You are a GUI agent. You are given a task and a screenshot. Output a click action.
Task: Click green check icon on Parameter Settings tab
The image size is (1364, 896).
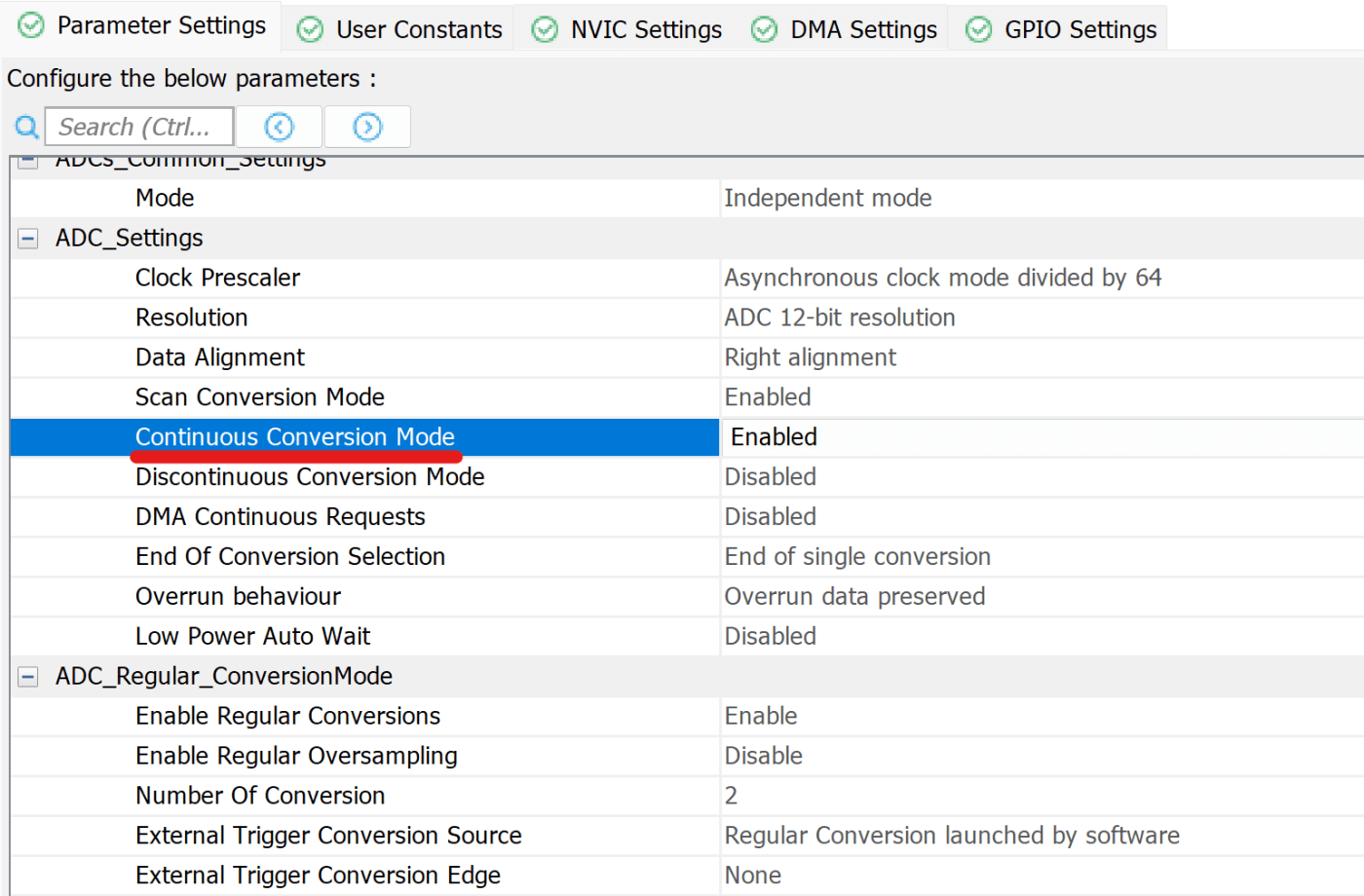click(28, 26)
